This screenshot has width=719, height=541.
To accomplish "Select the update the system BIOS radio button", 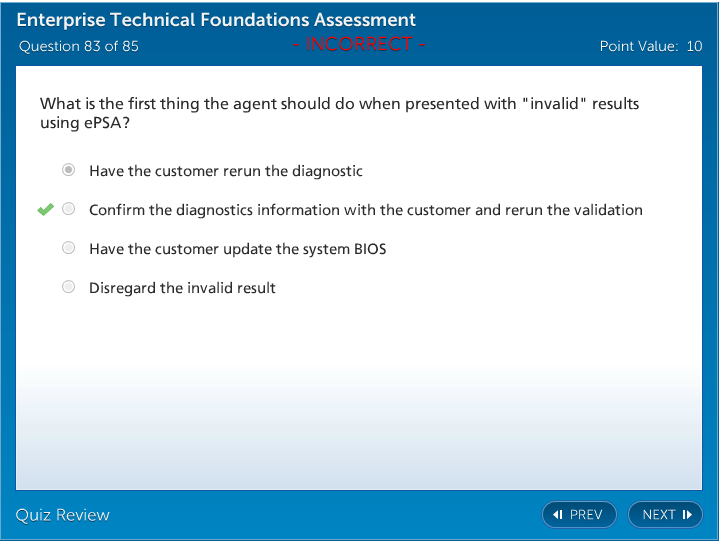I will [68, 248].
